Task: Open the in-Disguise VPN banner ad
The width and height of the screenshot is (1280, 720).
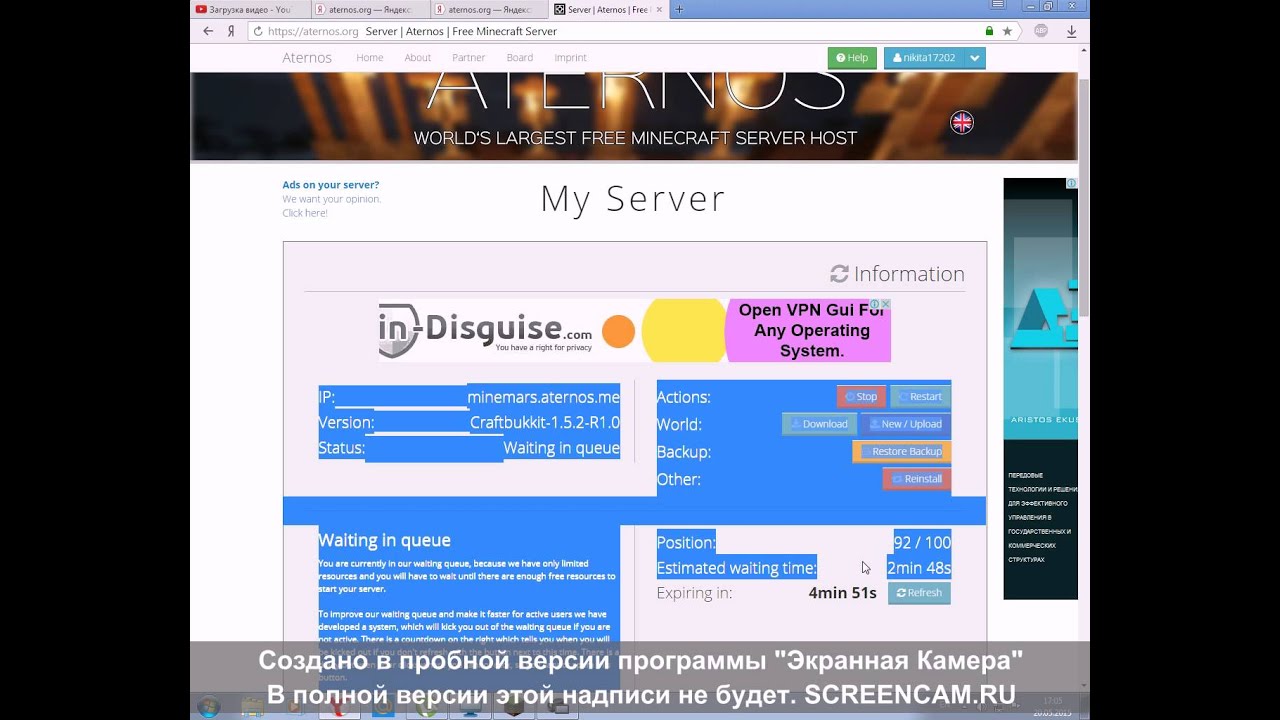Action: click(x=634, y=331)
